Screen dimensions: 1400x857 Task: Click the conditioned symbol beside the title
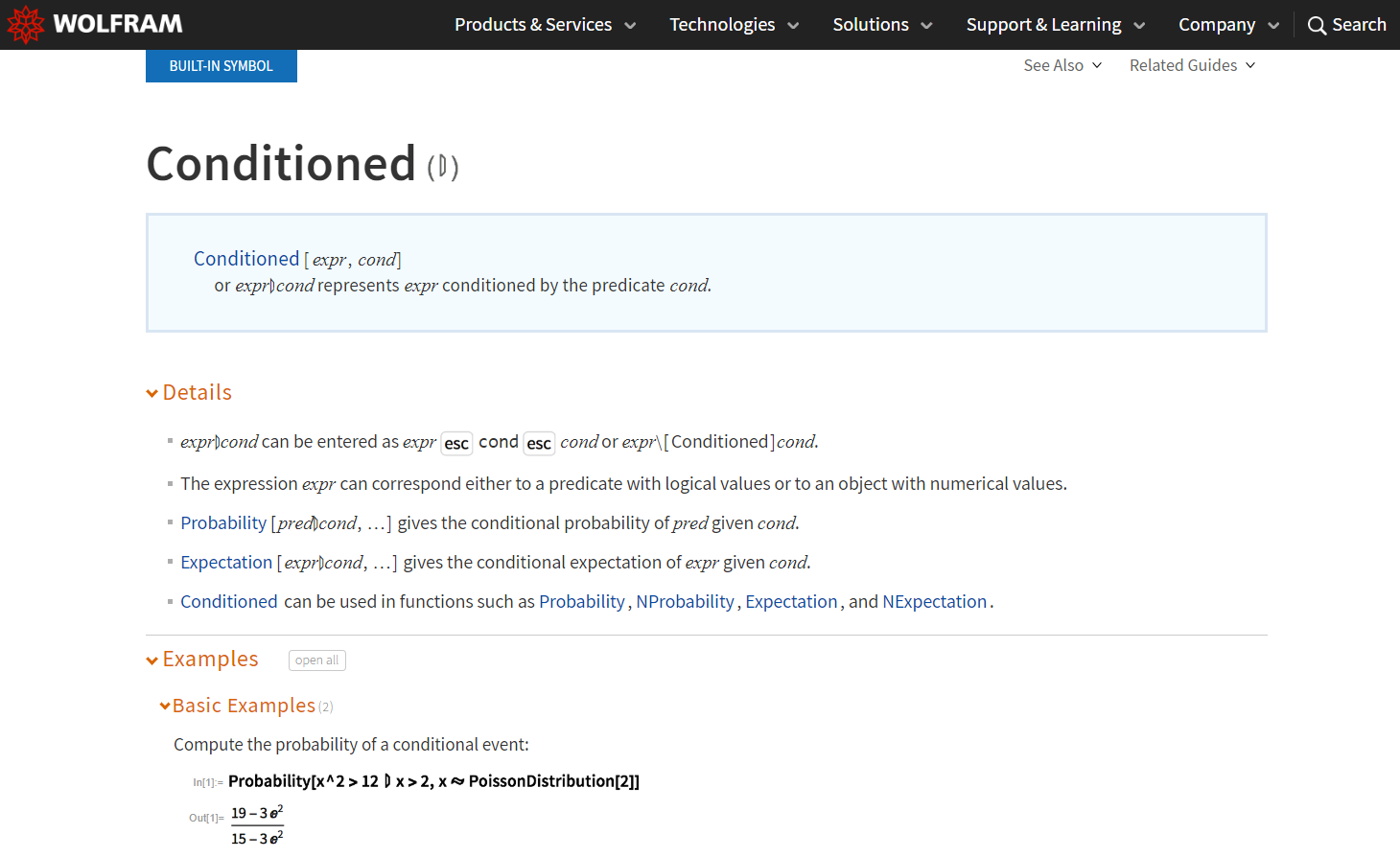pos(443,168)
